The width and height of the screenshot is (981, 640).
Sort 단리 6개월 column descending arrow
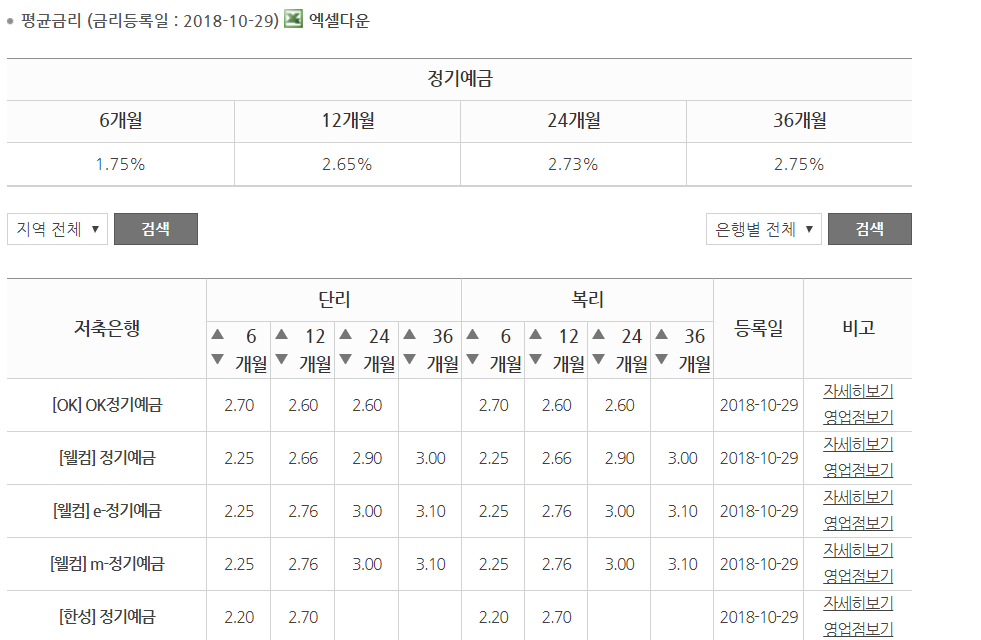point(217,359)
